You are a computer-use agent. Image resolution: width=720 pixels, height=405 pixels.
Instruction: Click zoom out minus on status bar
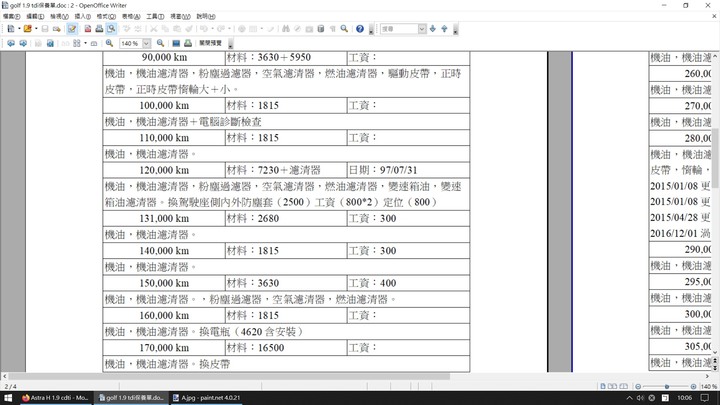638,387
